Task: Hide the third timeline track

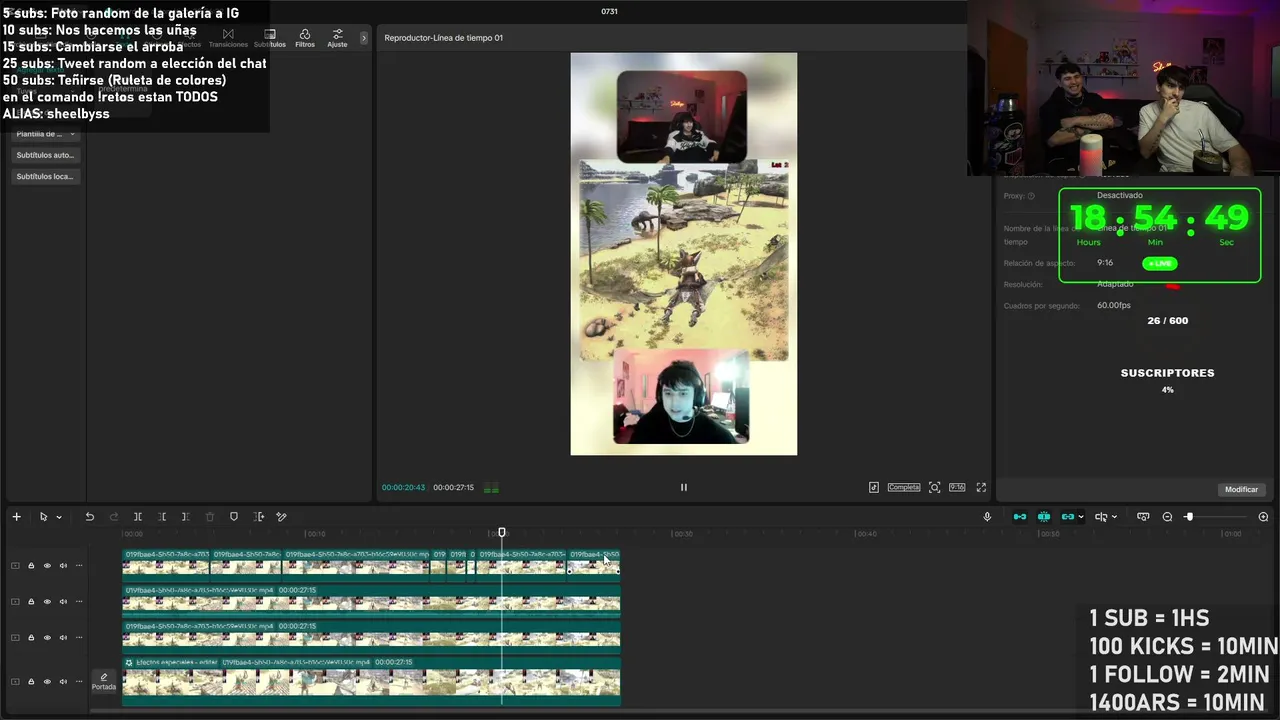Action: [x=47, y=637]
